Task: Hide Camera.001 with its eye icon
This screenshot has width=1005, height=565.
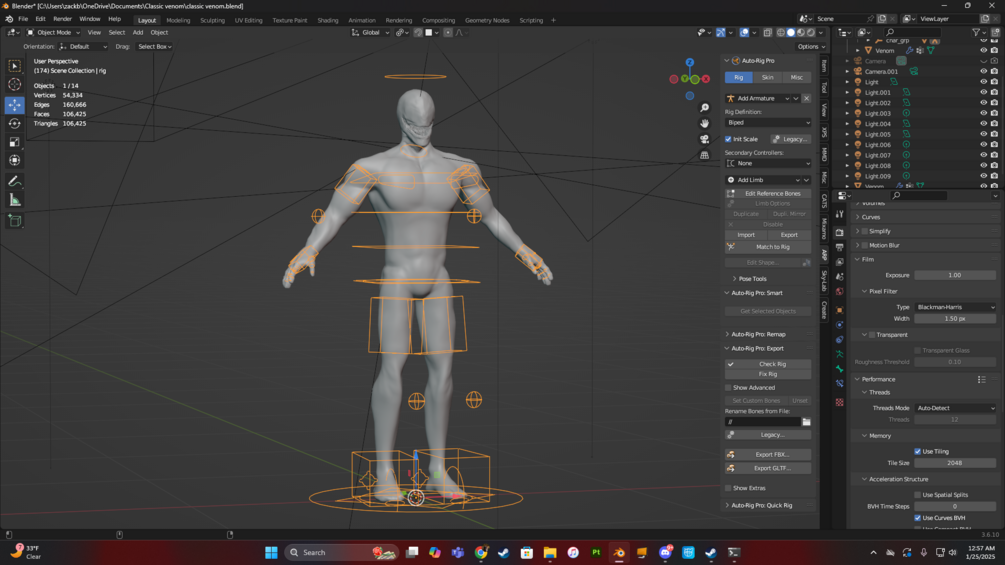Action: point(983,72)
